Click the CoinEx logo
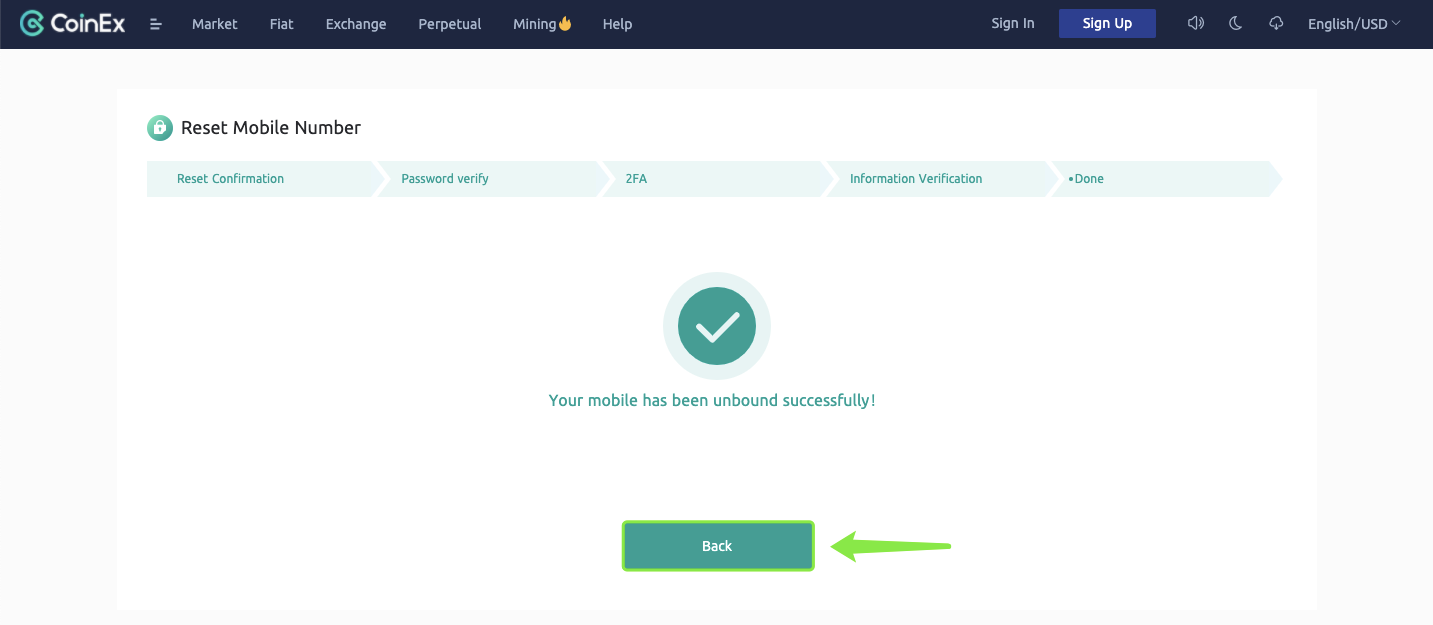This screenshot has height=625, width=1433. coord(72,24)
